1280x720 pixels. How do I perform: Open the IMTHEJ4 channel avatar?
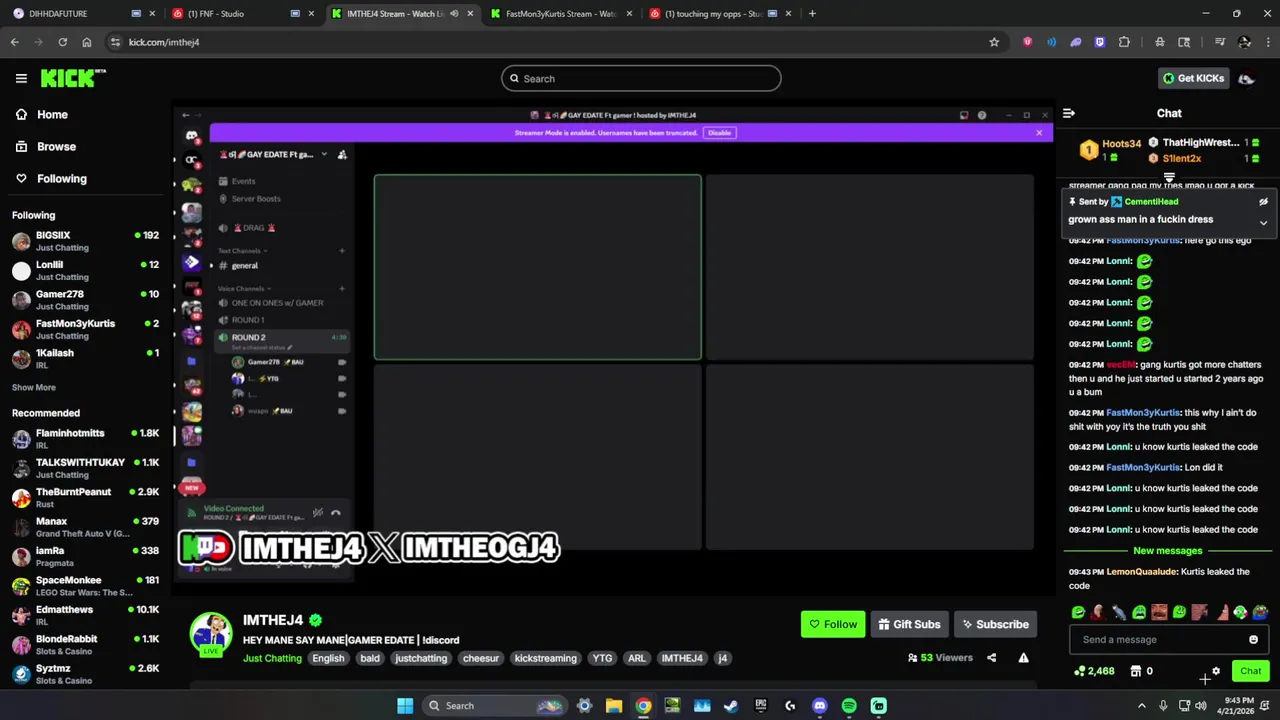pos(211,634)
